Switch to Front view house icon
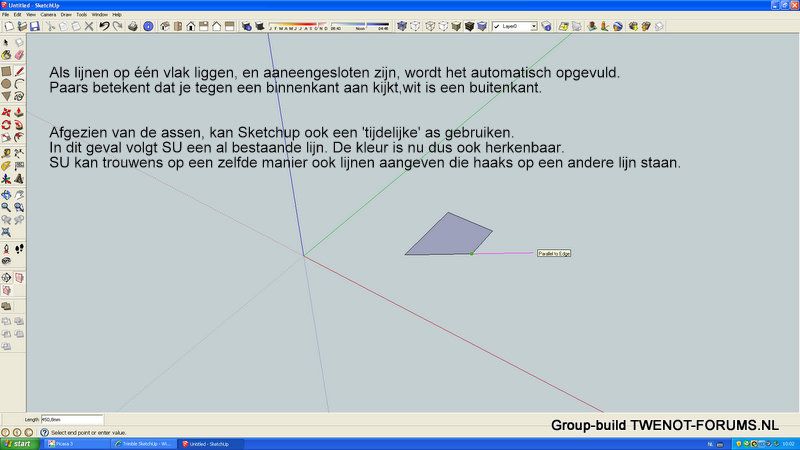The height and width of the screenshot is (450, 800). (191, 26)
